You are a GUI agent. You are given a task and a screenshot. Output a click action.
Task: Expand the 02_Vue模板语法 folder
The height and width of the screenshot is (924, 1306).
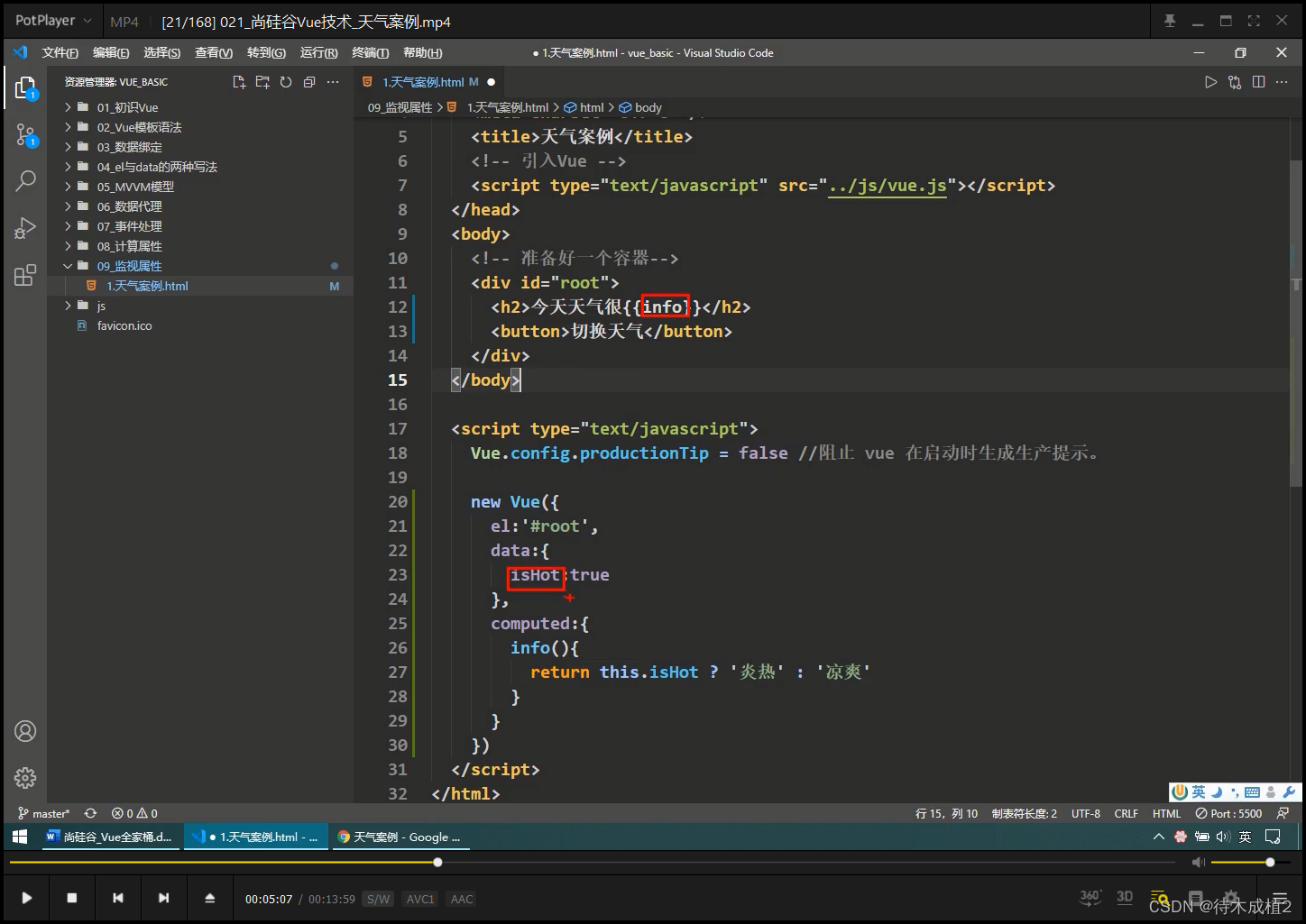(x=139, y=127)
